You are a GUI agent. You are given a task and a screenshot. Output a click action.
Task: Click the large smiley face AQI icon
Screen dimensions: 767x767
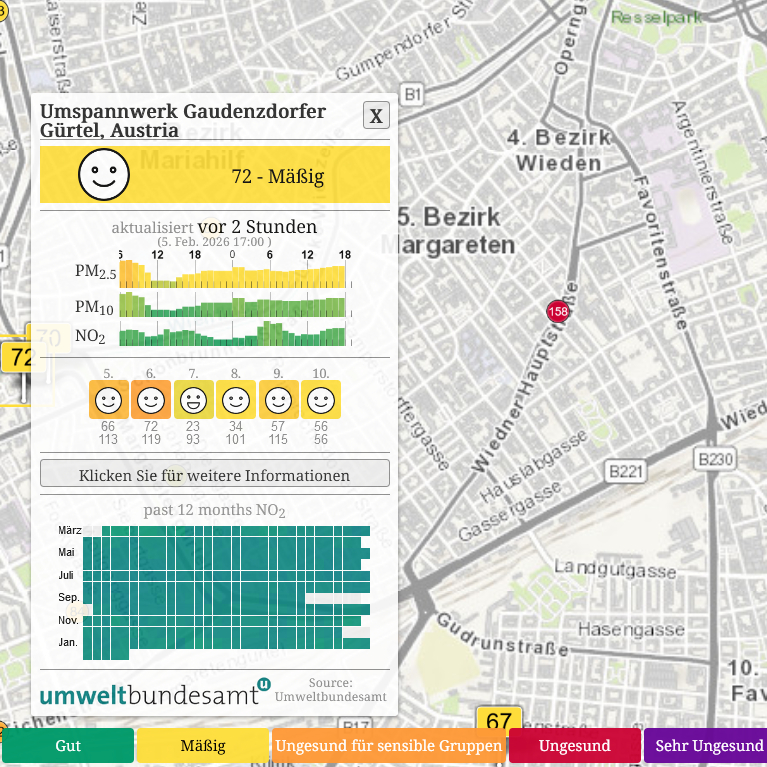[x=104, y=175]
